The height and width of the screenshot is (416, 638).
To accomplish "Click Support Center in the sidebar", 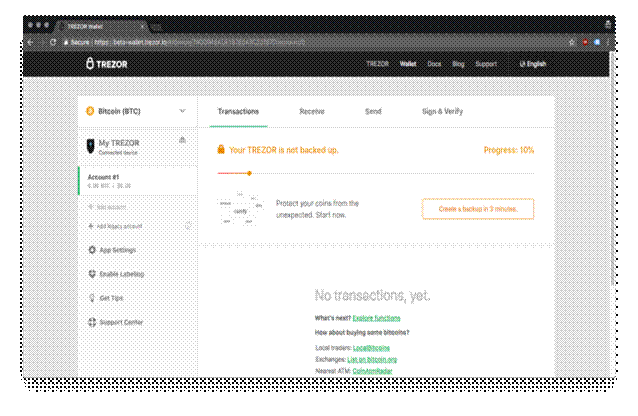I will coord(121,322).
